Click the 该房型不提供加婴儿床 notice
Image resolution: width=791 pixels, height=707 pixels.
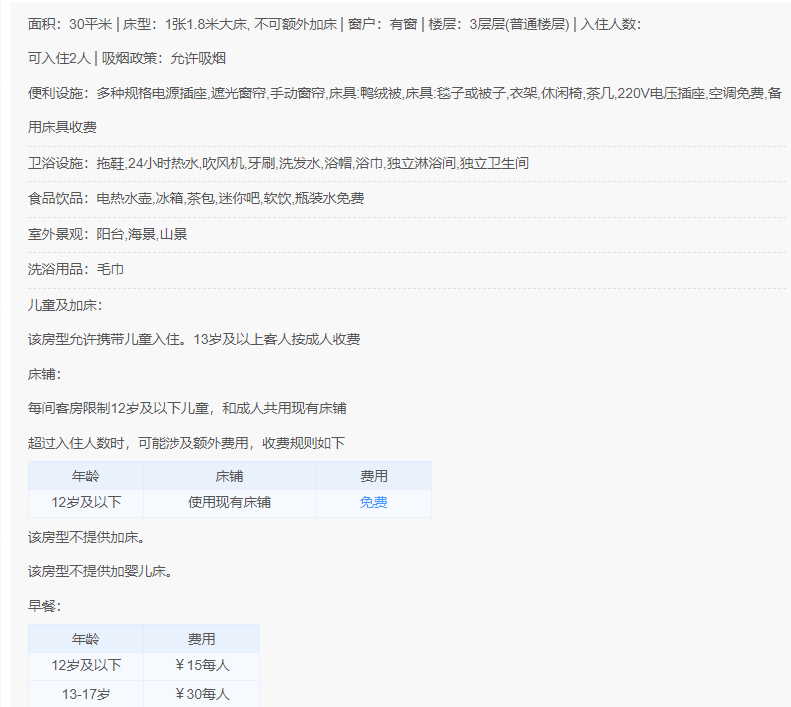(x=100, y=572)
